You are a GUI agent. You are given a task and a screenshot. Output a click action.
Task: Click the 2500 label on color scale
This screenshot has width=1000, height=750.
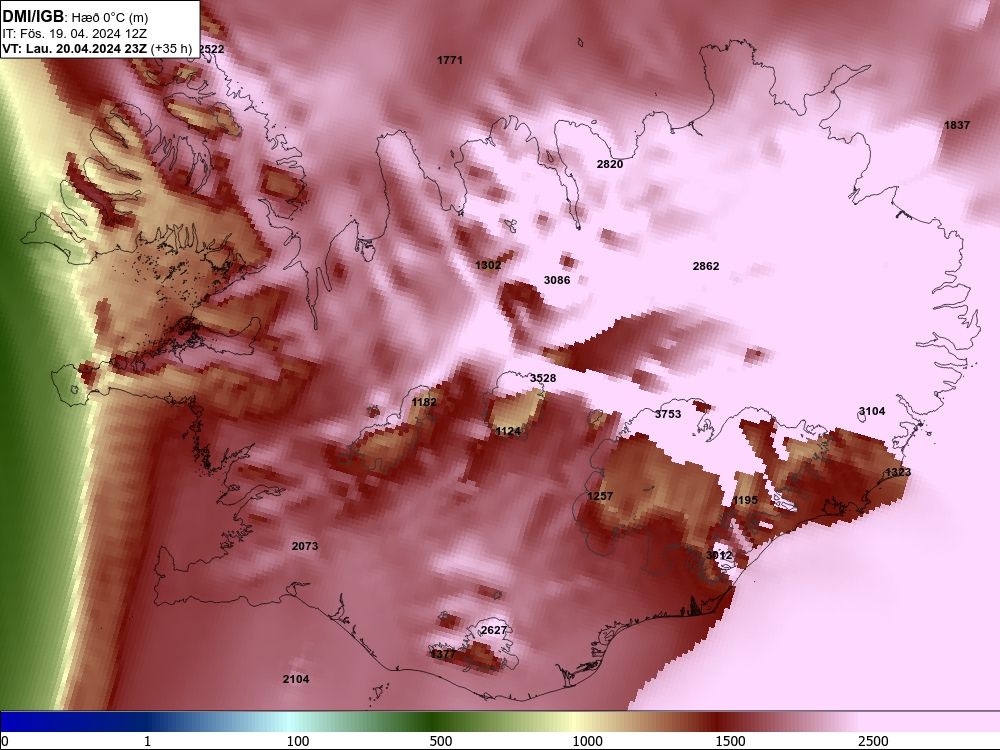click(x=873, y=741)
